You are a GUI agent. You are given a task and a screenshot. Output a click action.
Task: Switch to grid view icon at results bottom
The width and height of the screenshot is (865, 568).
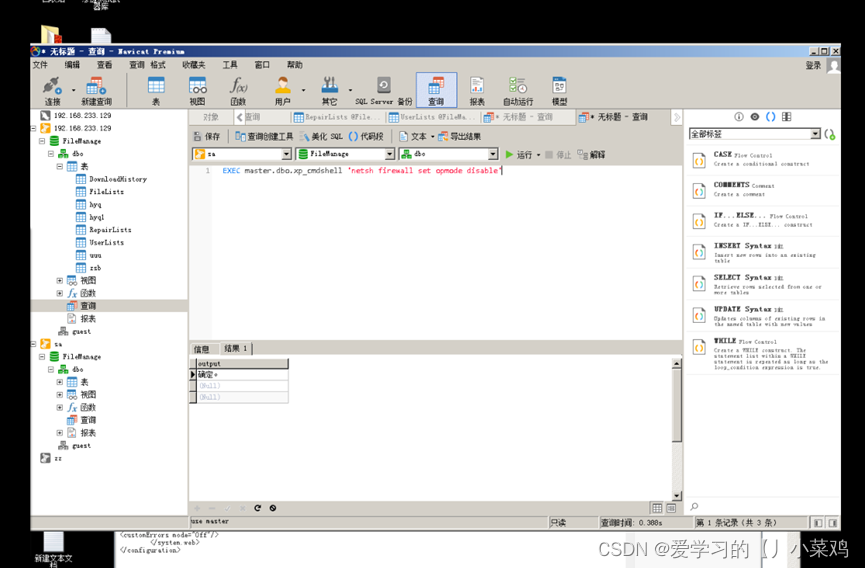(x=657, y=508)
